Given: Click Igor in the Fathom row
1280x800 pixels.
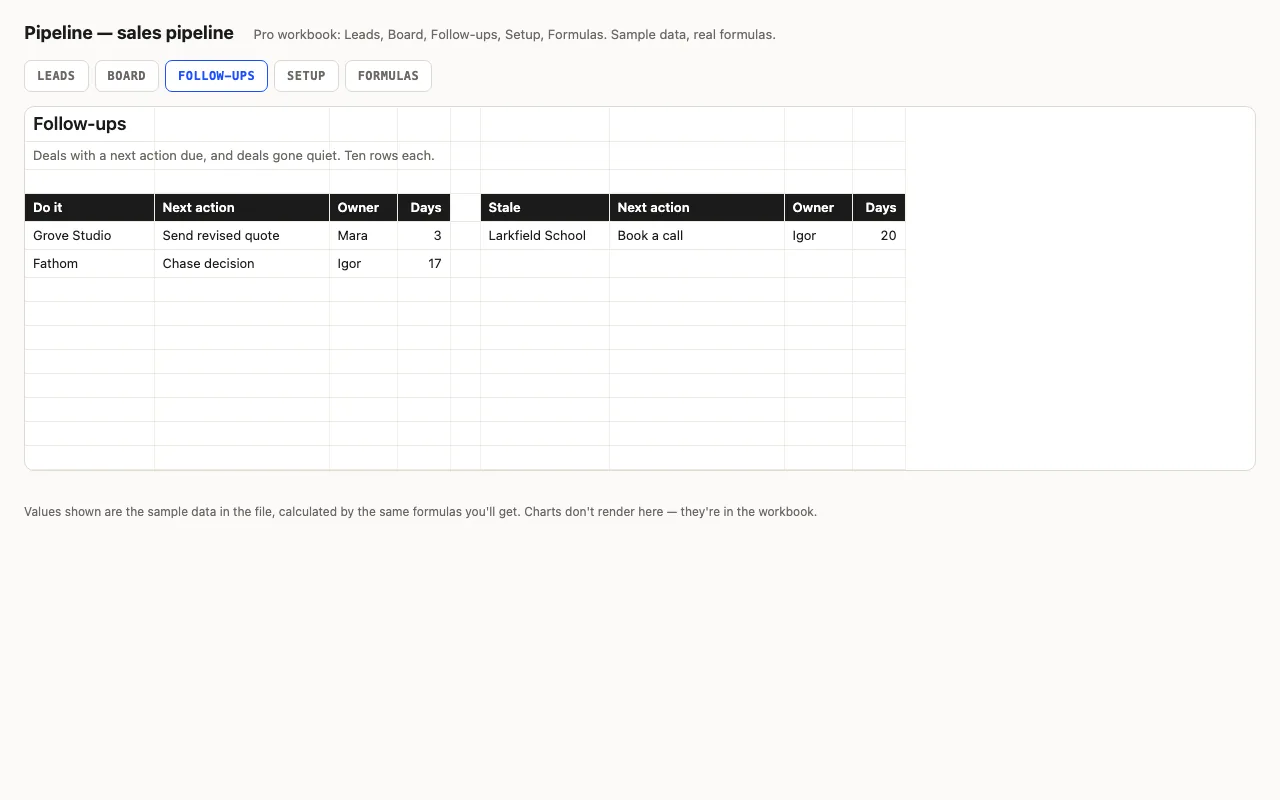Looking at the screenshot, I should pos(364,264).
